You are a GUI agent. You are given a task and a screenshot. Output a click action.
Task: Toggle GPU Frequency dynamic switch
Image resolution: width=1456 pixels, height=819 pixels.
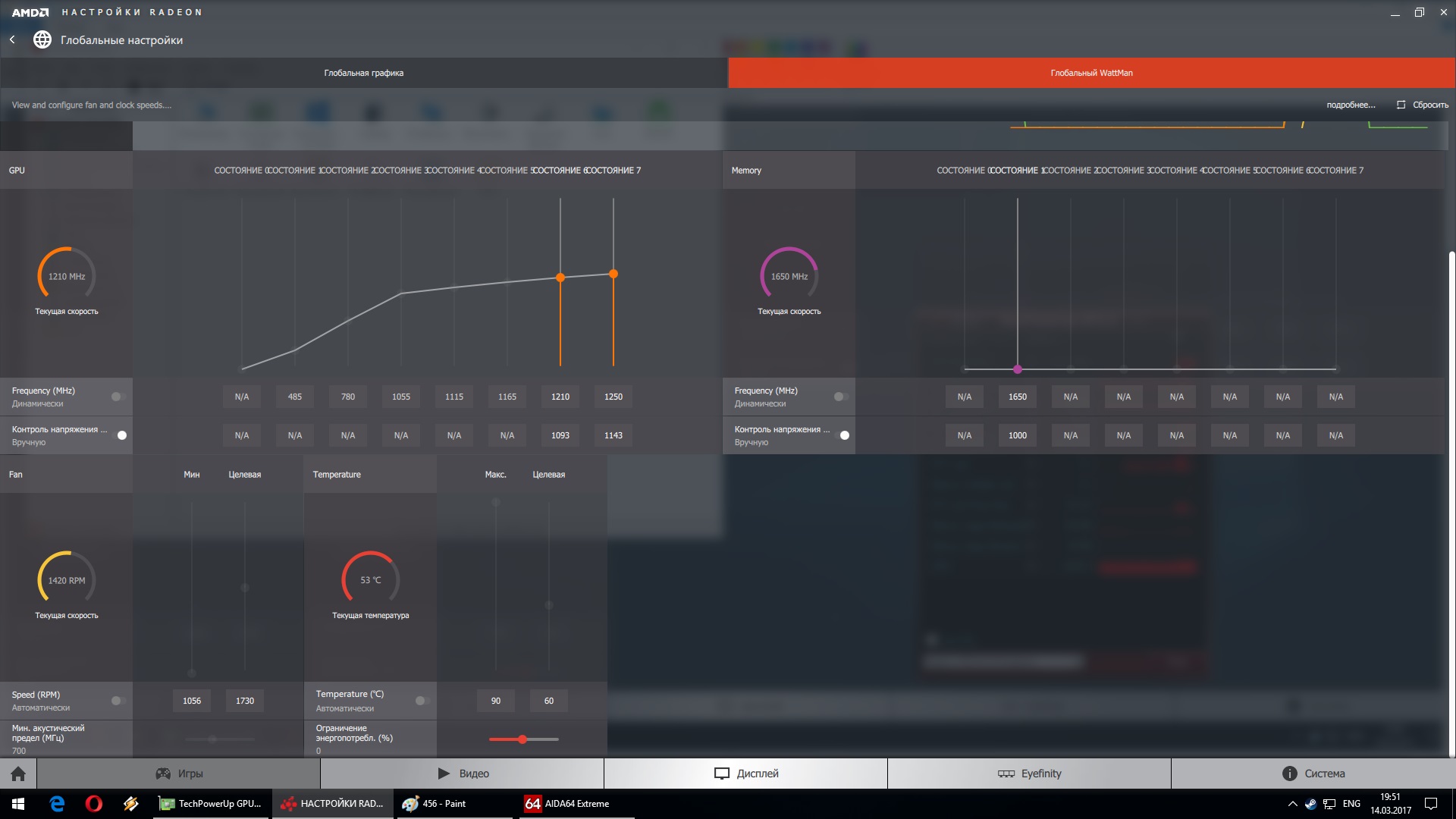[x=118, y=397]
